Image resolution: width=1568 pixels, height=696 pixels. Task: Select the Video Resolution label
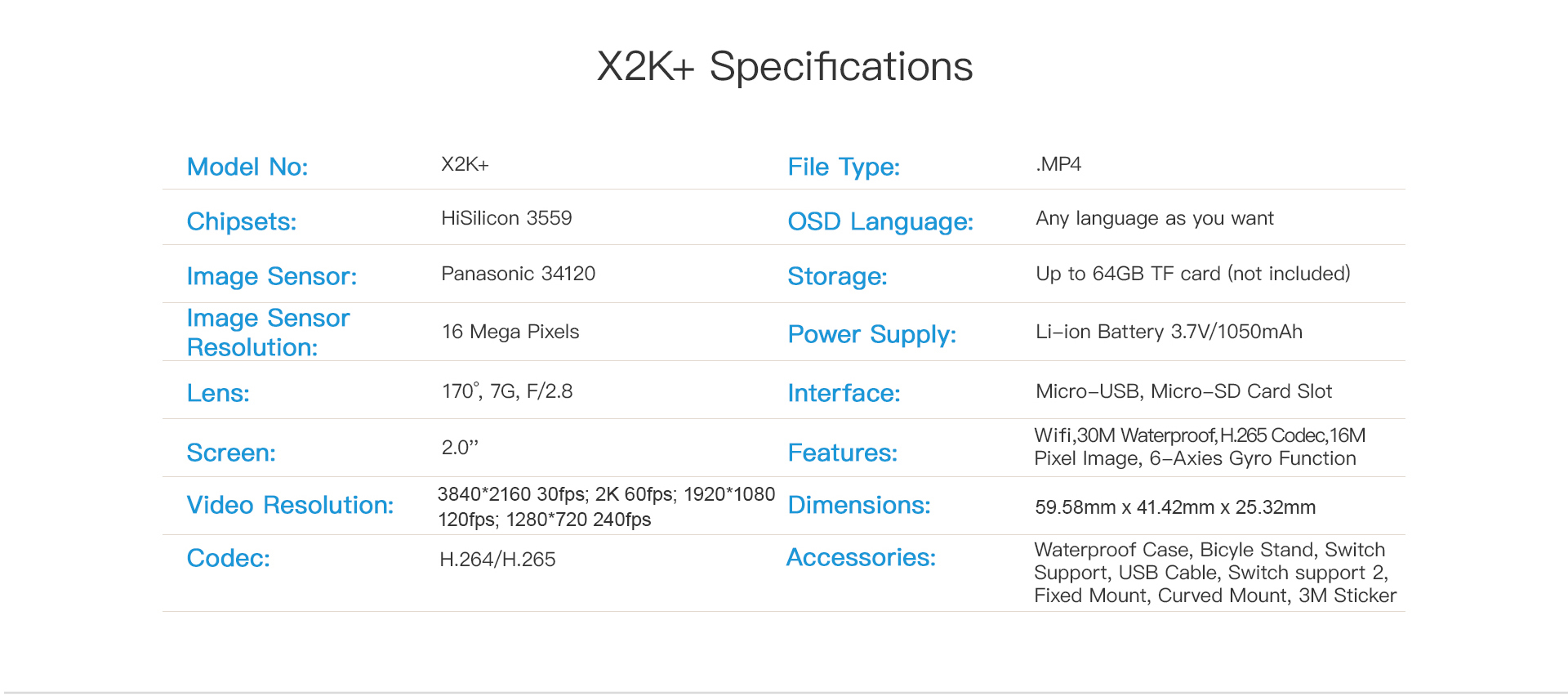click(290, 505)
